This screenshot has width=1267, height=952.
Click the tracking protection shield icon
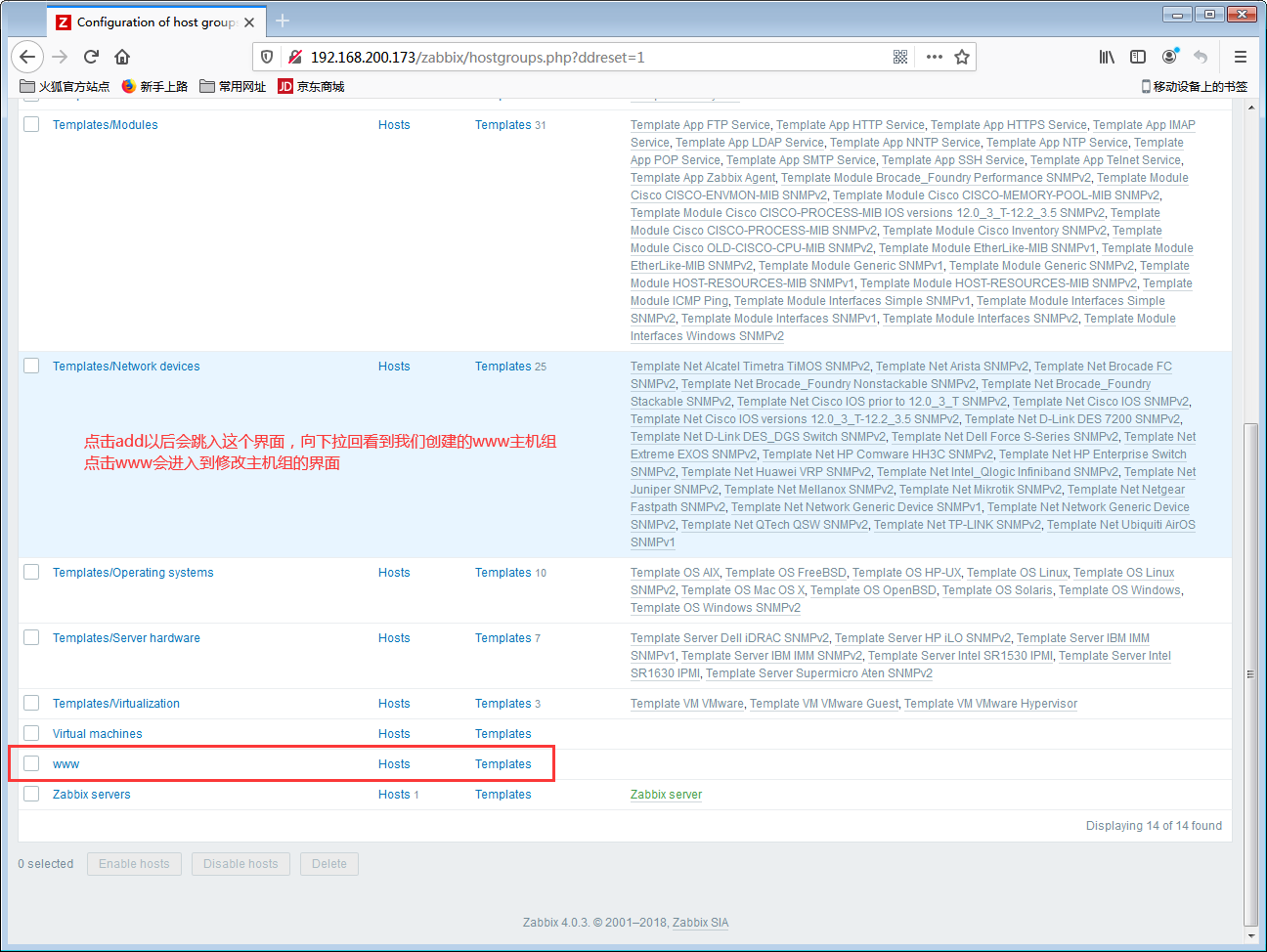[267, 57]
